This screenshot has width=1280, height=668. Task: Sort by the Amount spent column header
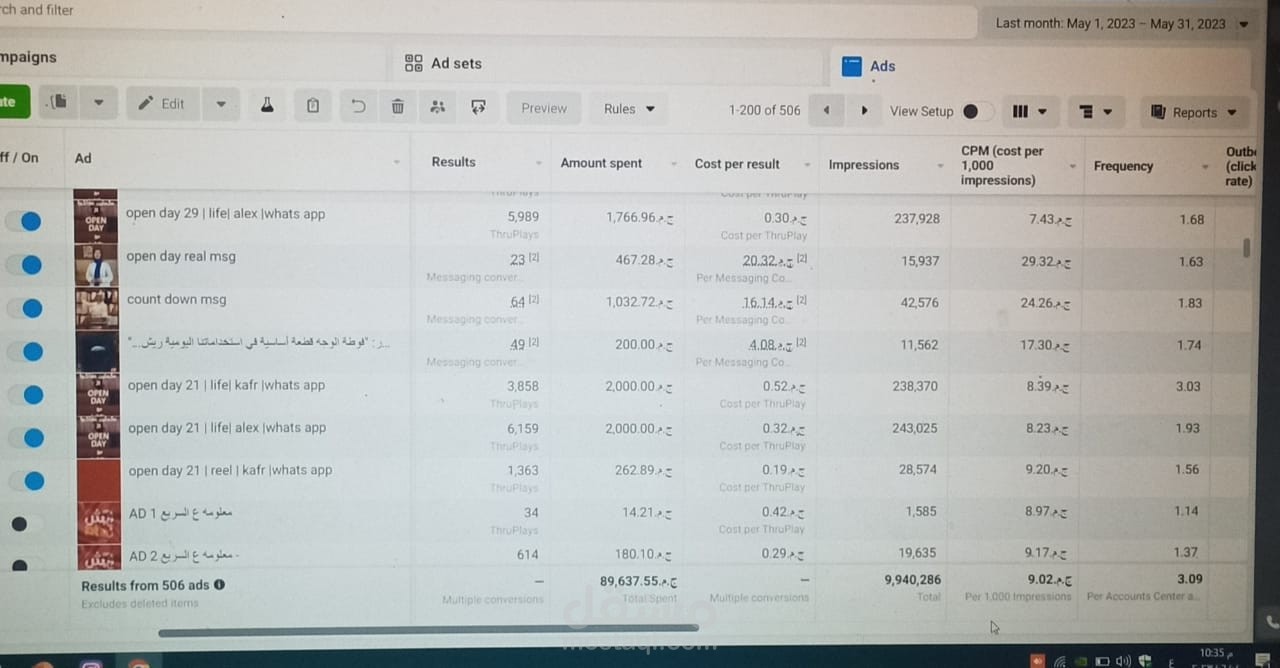point(601,163)
